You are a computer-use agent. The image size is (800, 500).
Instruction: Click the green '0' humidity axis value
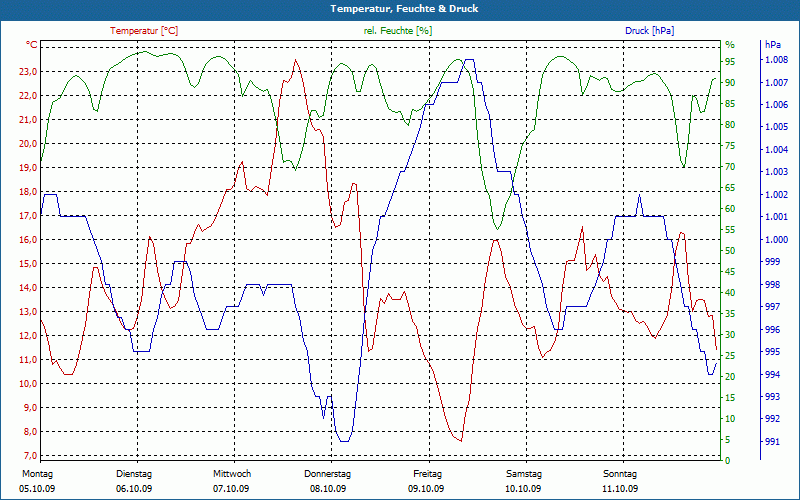(728, 461)
